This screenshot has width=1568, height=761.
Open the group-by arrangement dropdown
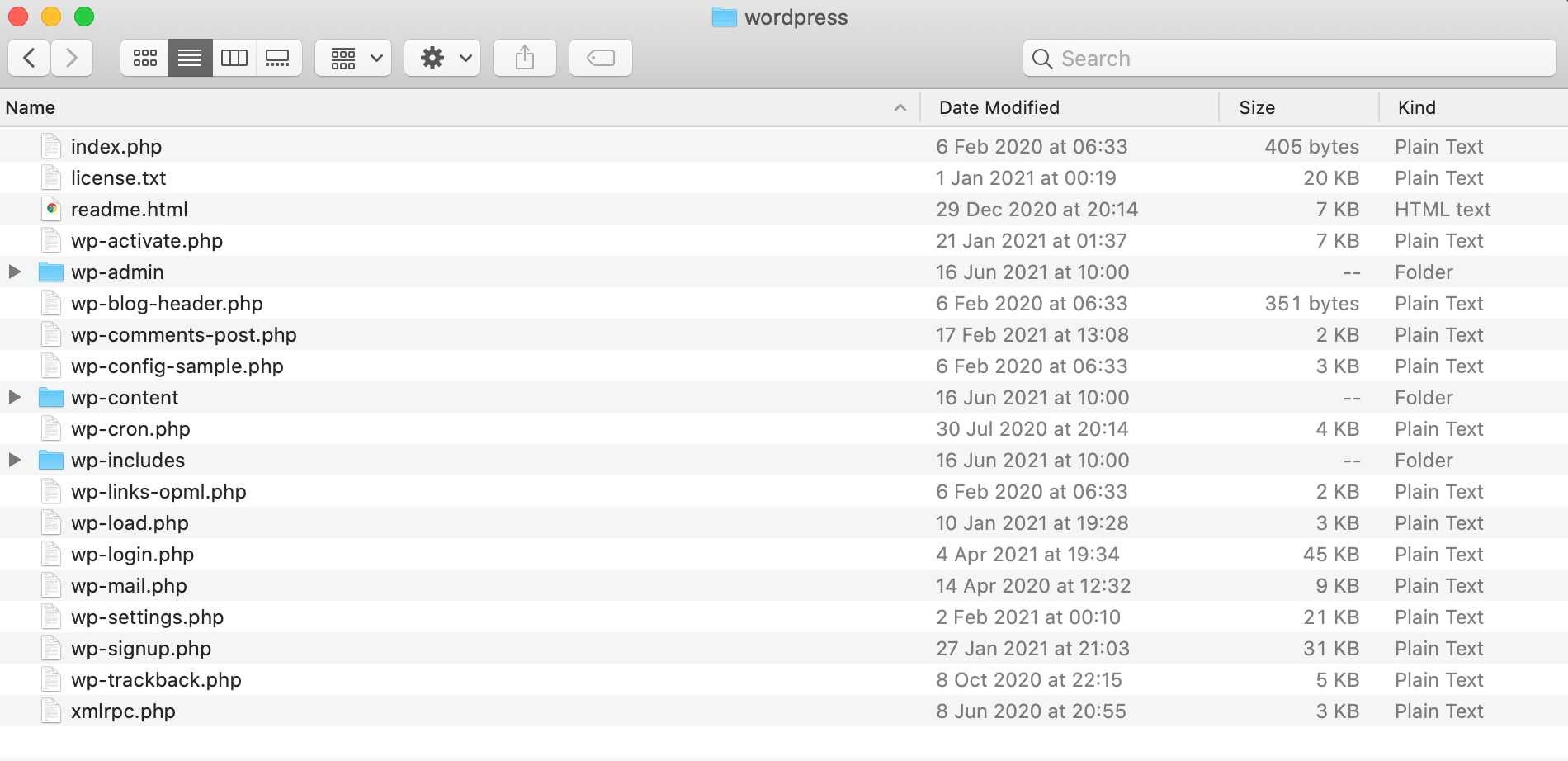[x=354, y=58]
